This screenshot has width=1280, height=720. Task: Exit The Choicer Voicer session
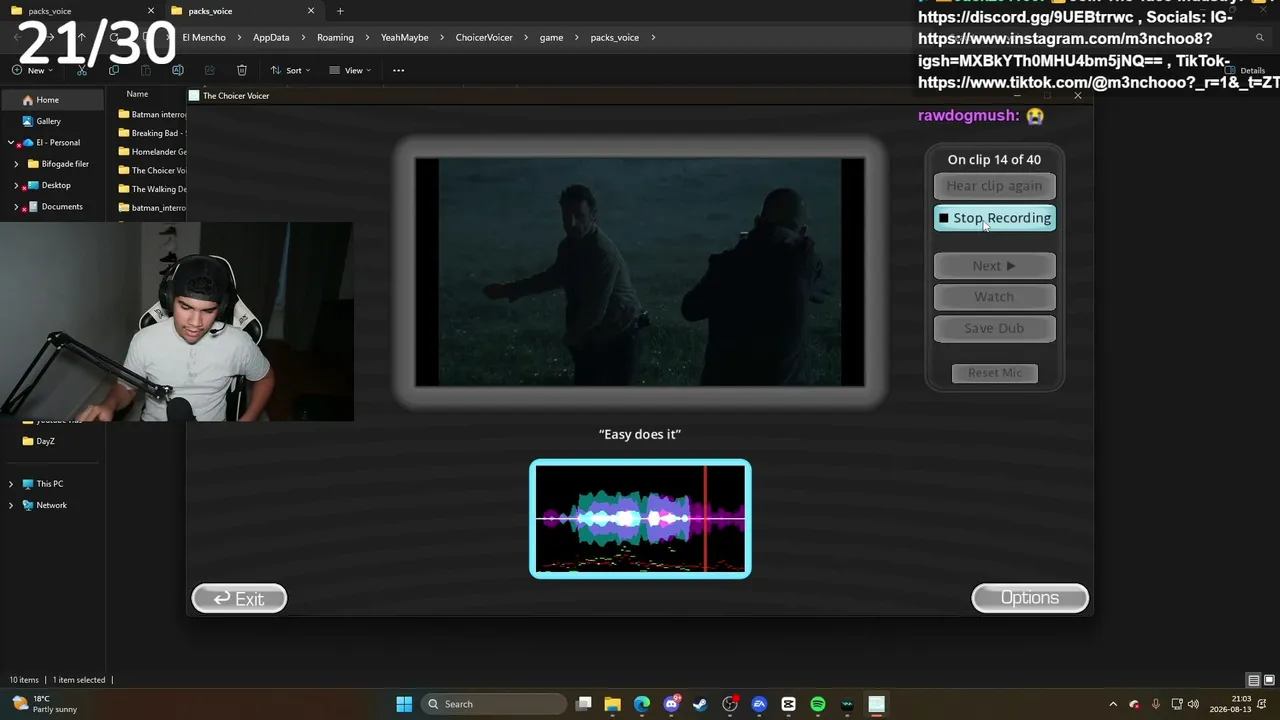(239, 599)
